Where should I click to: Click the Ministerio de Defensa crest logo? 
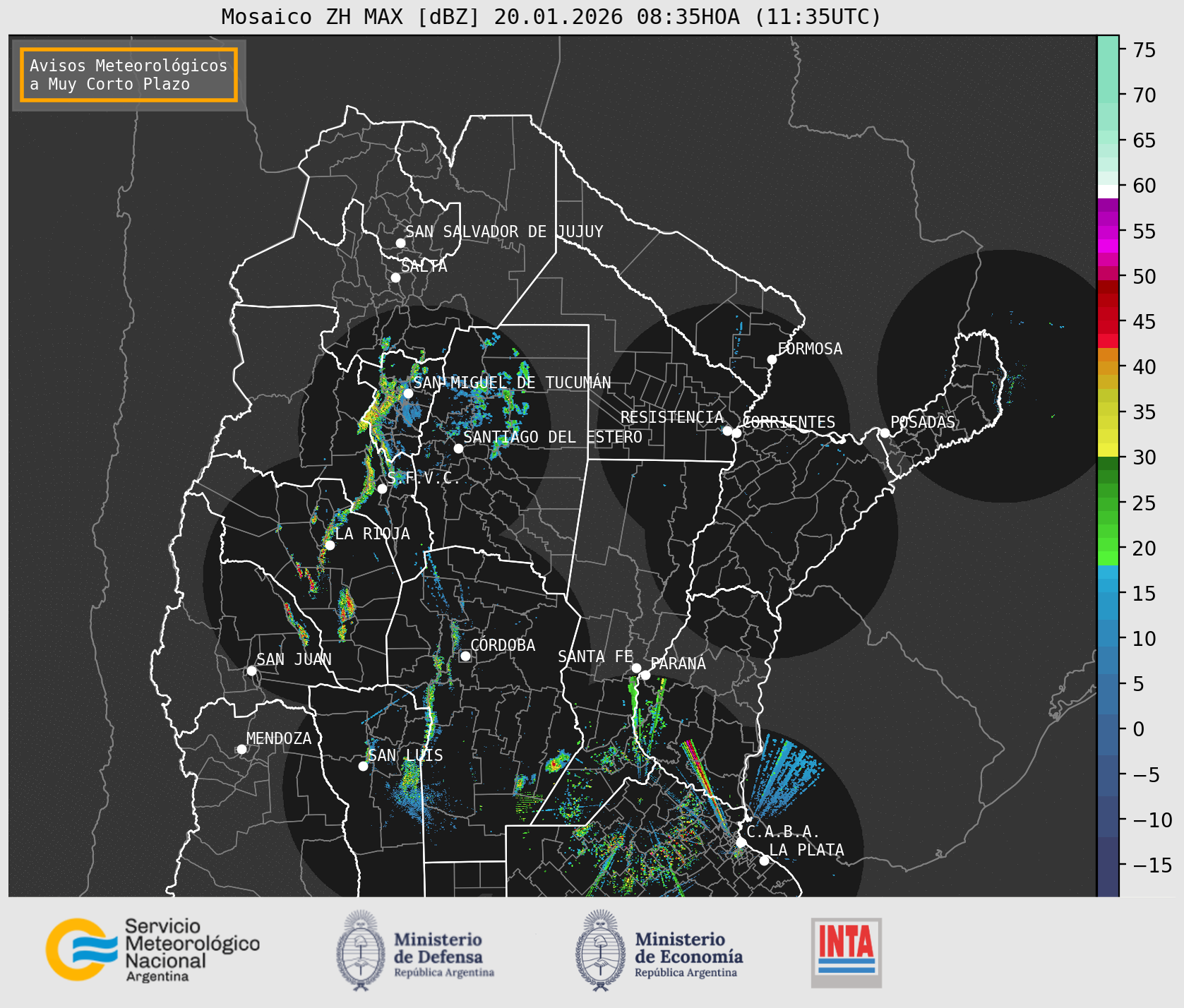point(361,950)
